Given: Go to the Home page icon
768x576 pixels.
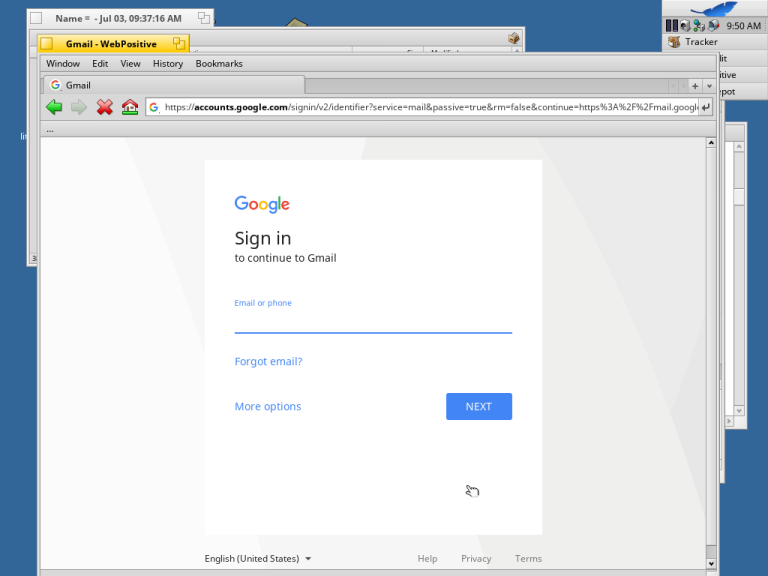Looking at the screenshot, I should click(x=130, y=107).
